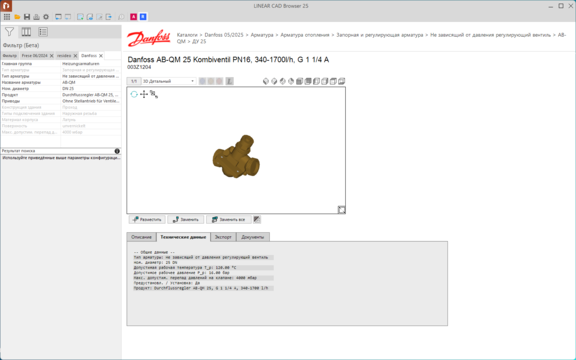The image size is (576, 360).
Task: Open settings with the gear icon
Action: [46, 17]
